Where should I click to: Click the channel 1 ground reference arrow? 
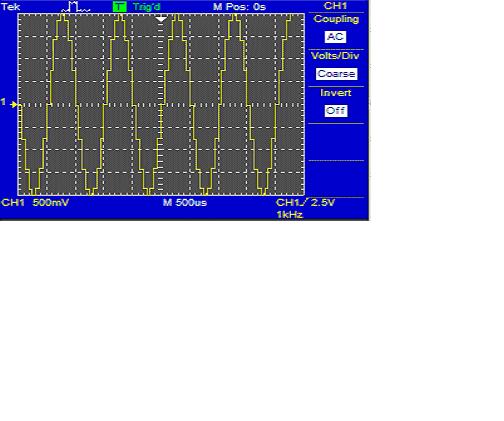point(14,105)
